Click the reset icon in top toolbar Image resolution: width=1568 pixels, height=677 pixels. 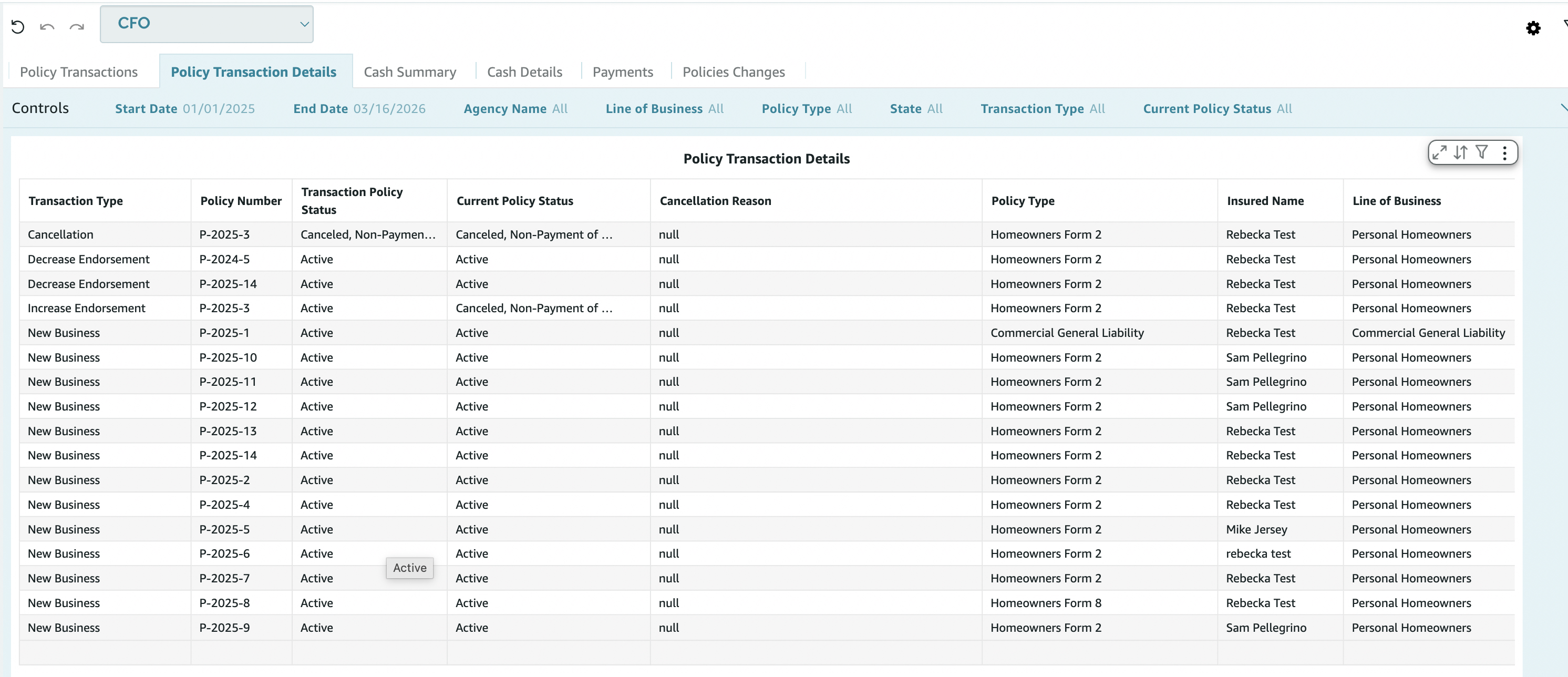click(x=18, y=27)
